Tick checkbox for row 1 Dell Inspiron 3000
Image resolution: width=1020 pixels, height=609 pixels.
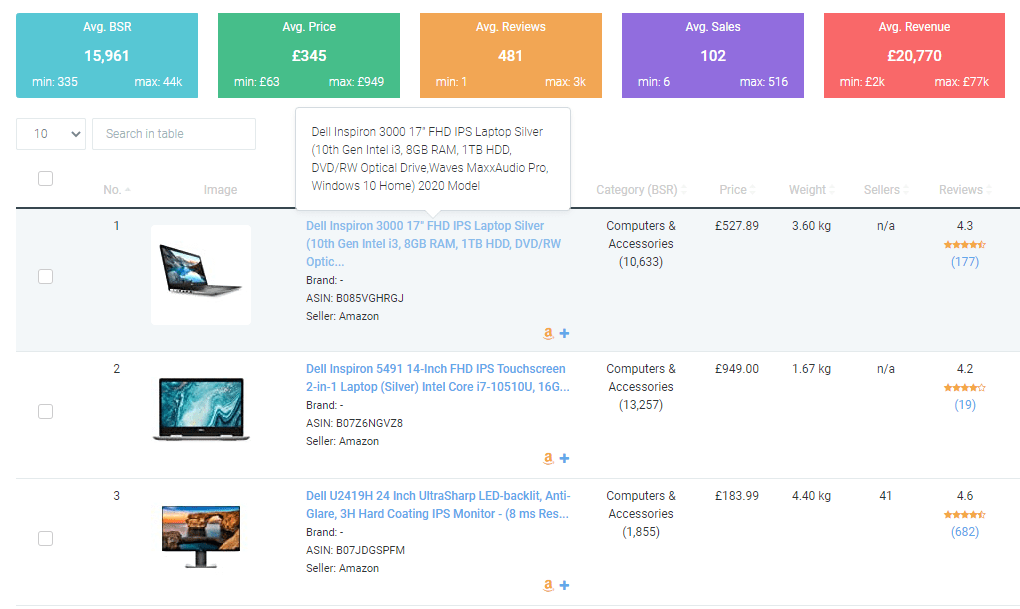[46, 277]
